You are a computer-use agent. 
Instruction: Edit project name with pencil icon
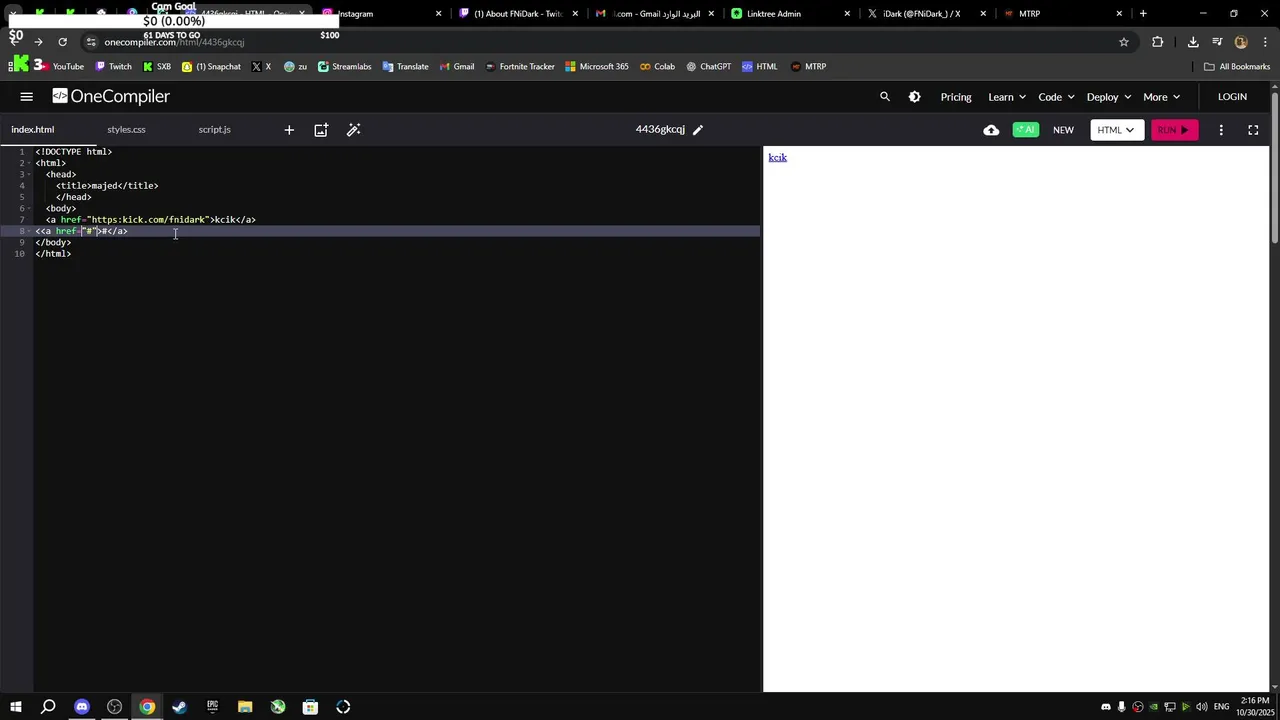tap(698, 129)
